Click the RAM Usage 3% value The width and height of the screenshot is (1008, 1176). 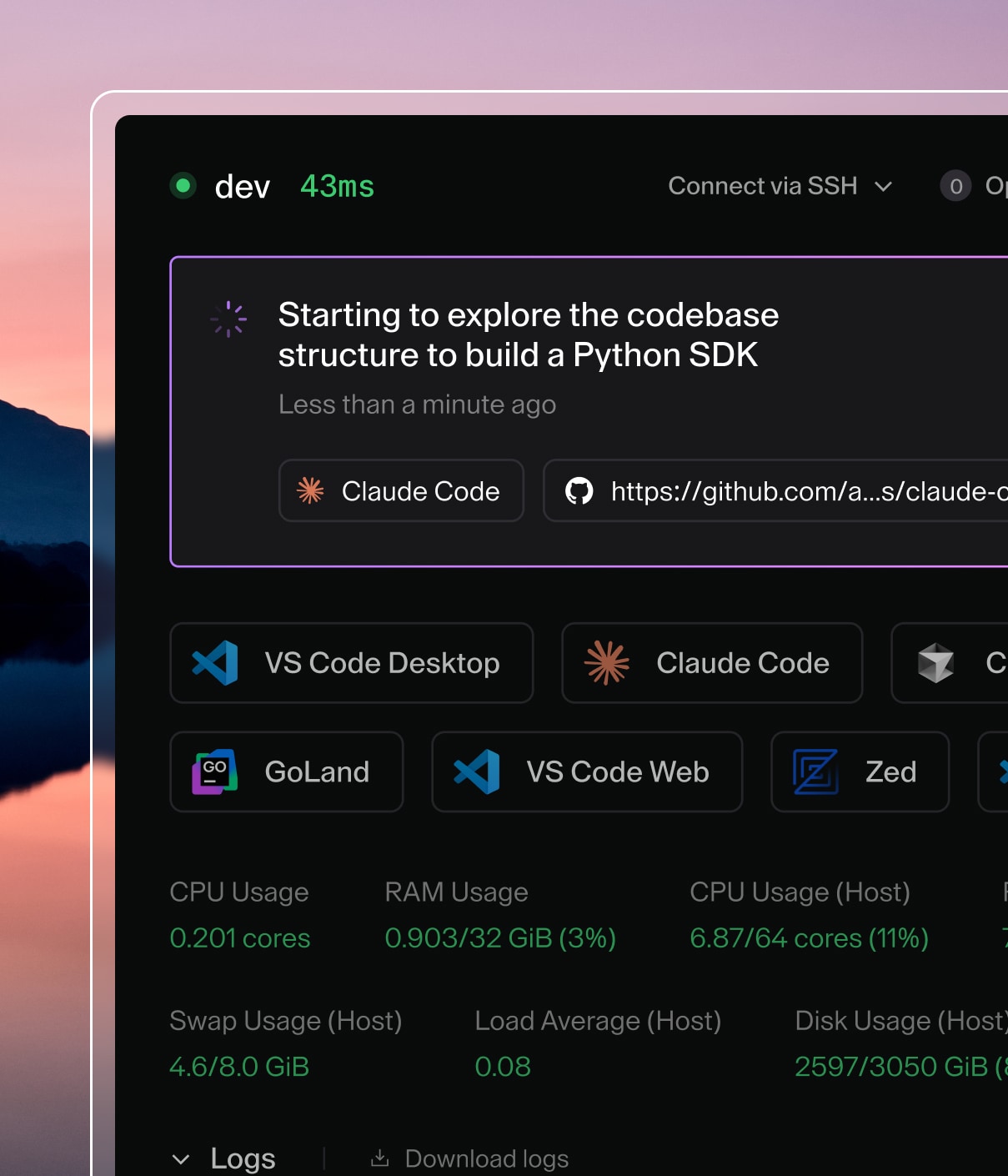(x=501, y=937)
